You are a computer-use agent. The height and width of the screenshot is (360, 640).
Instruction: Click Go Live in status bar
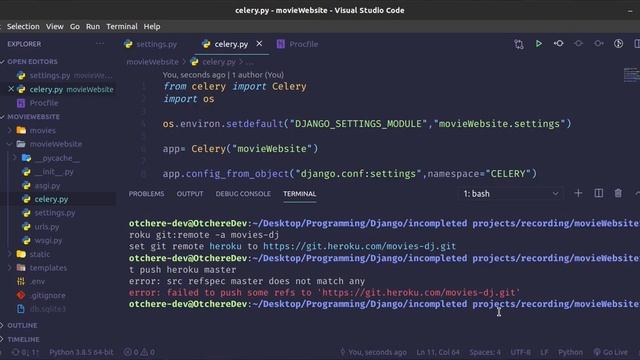click(x=611, y=352)
